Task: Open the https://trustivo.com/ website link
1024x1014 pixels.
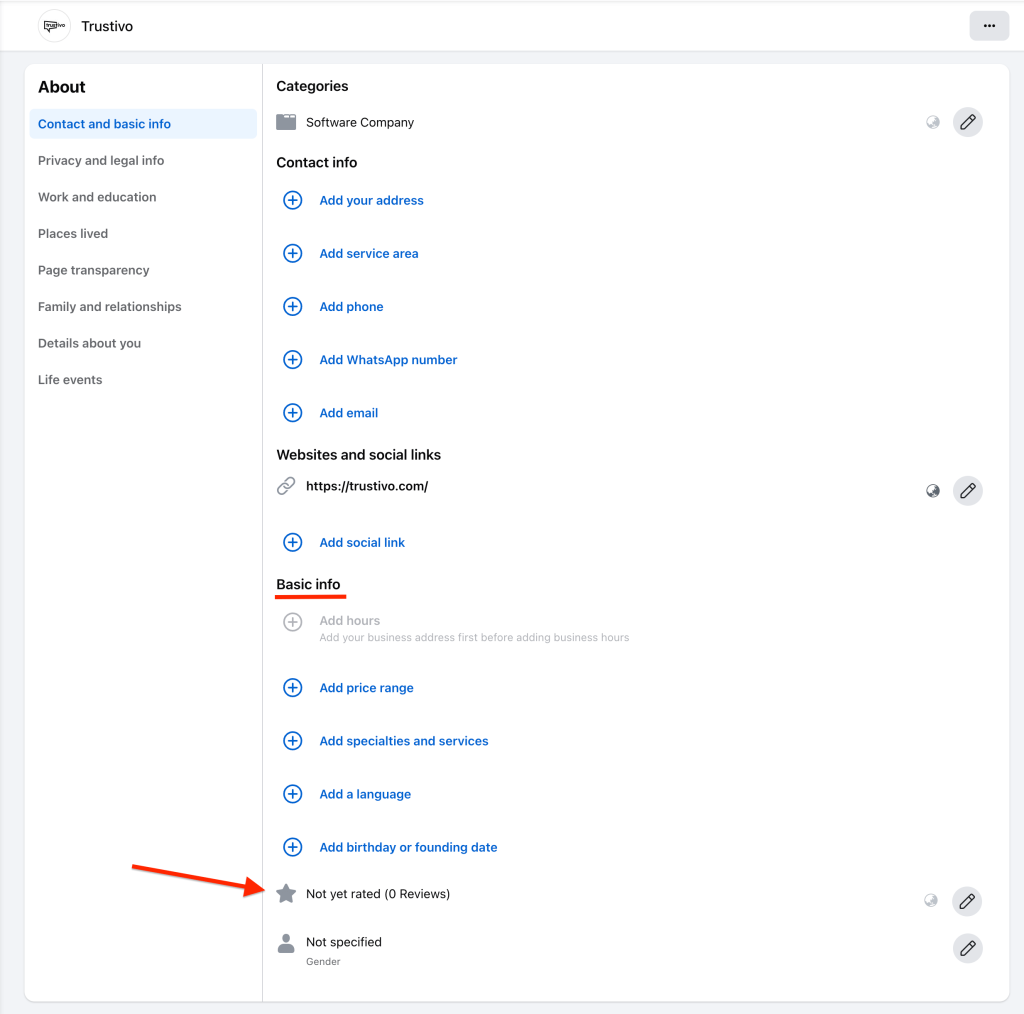Action: [367, 487]
